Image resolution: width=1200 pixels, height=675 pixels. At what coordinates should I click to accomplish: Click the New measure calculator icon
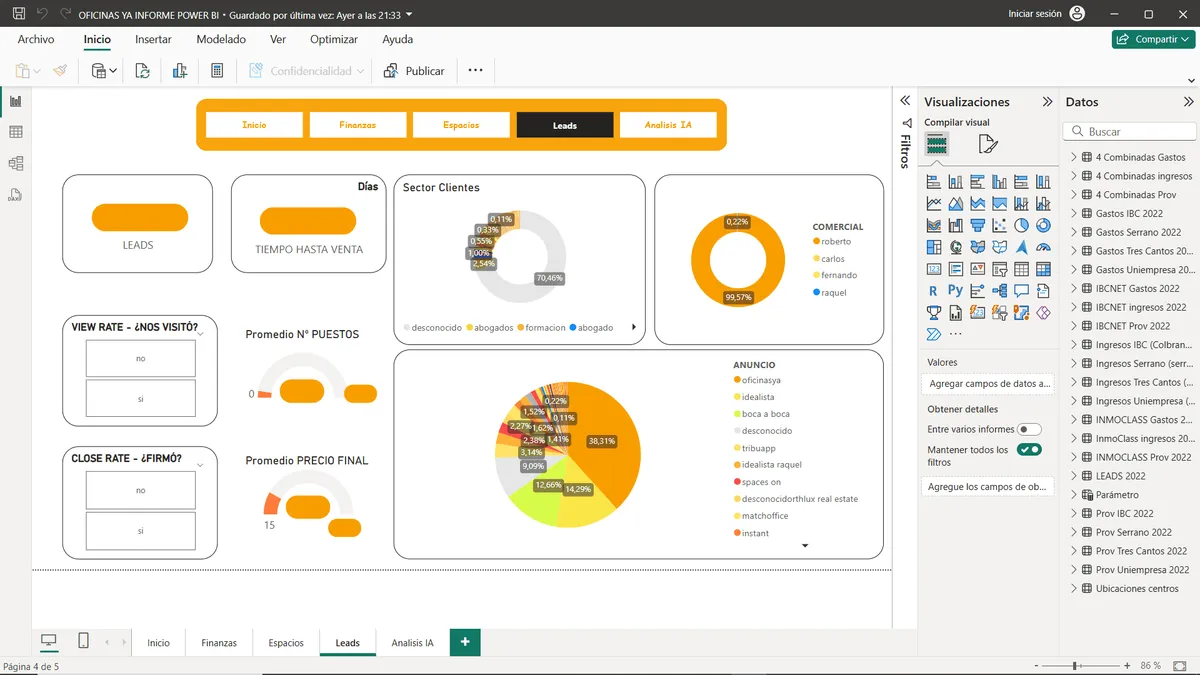coord(217,71)
